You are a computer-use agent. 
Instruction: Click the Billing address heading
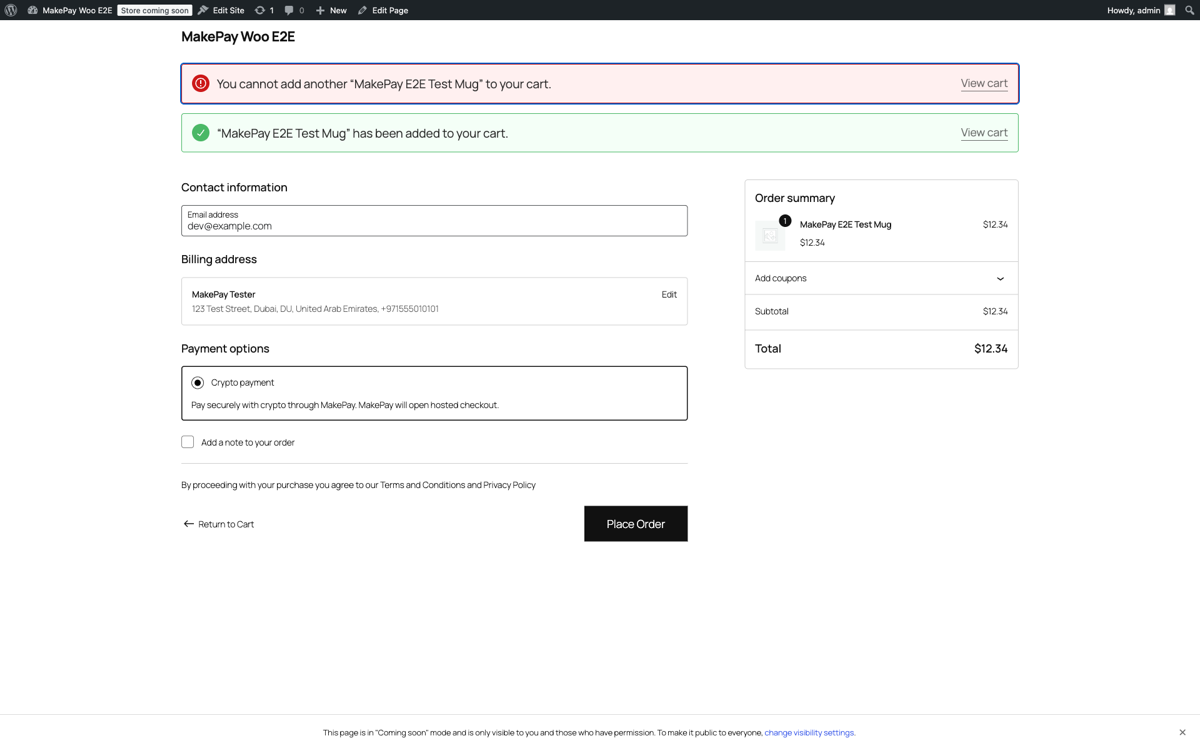(219, 259)
